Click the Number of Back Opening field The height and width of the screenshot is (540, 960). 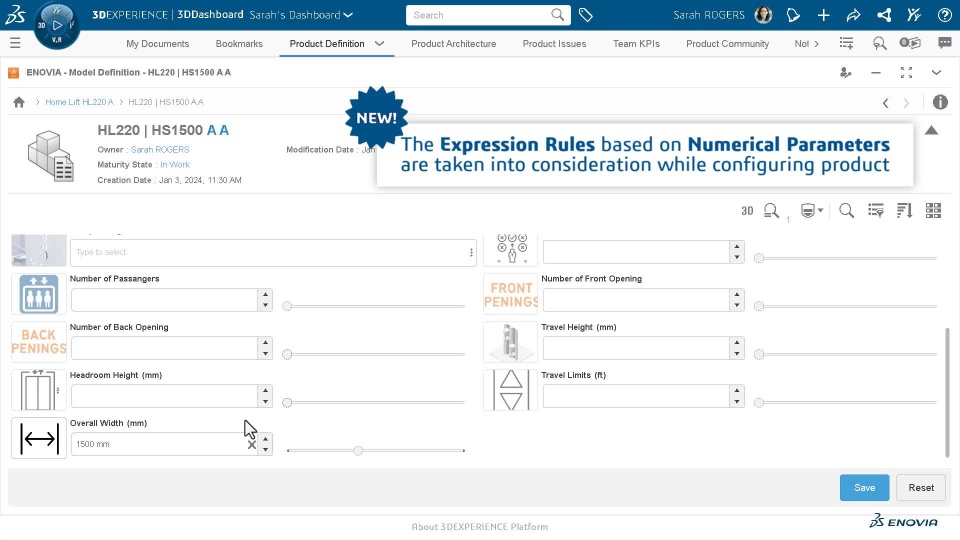click(165, 348)
